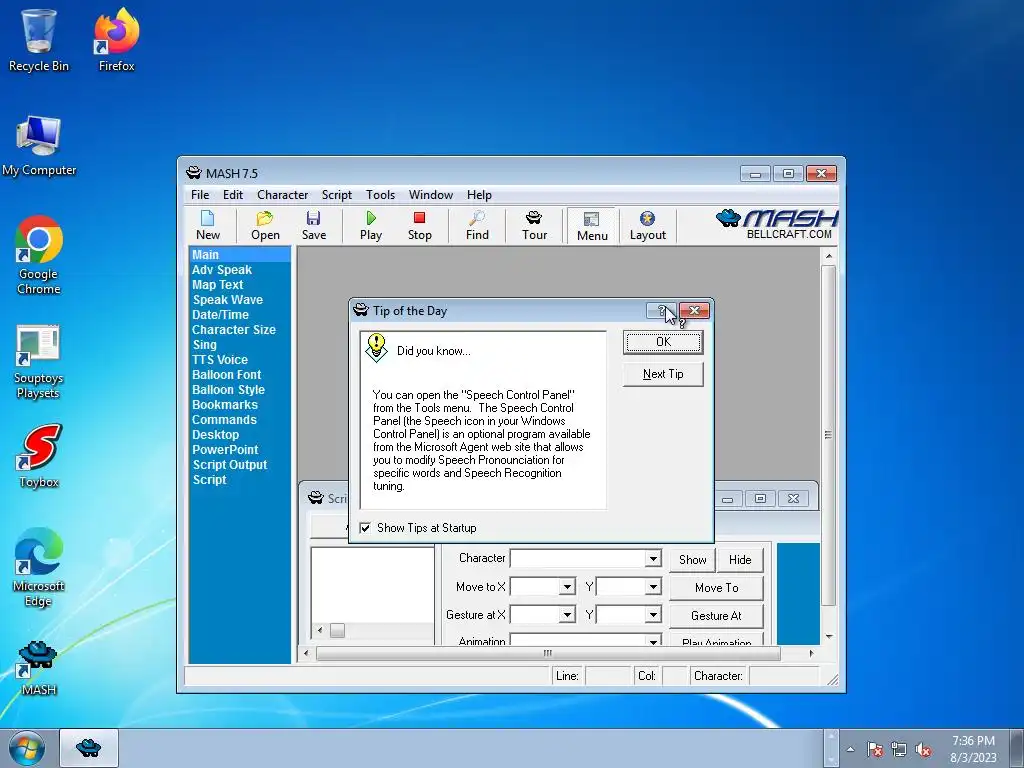Open the Edit menu
The width and height of the screenshot is (1024, 768).
[x=232, y=195]
